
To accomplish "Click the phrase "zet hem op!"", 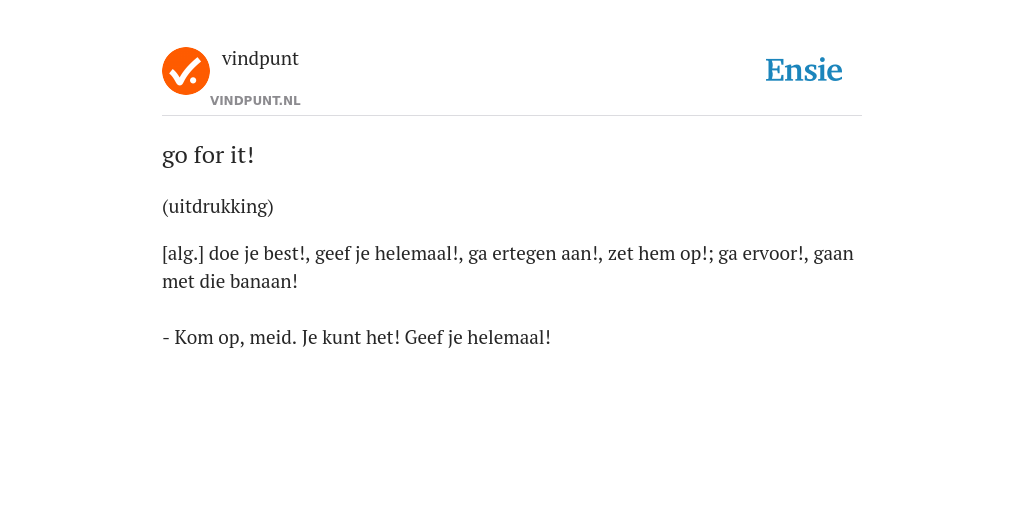I will point(660,253).
